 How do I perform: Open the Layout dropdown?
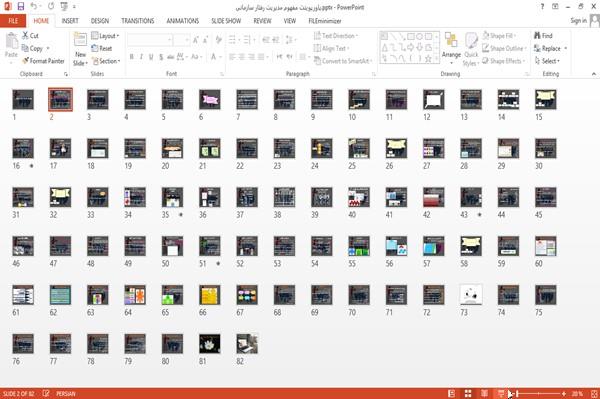(105, 36)
